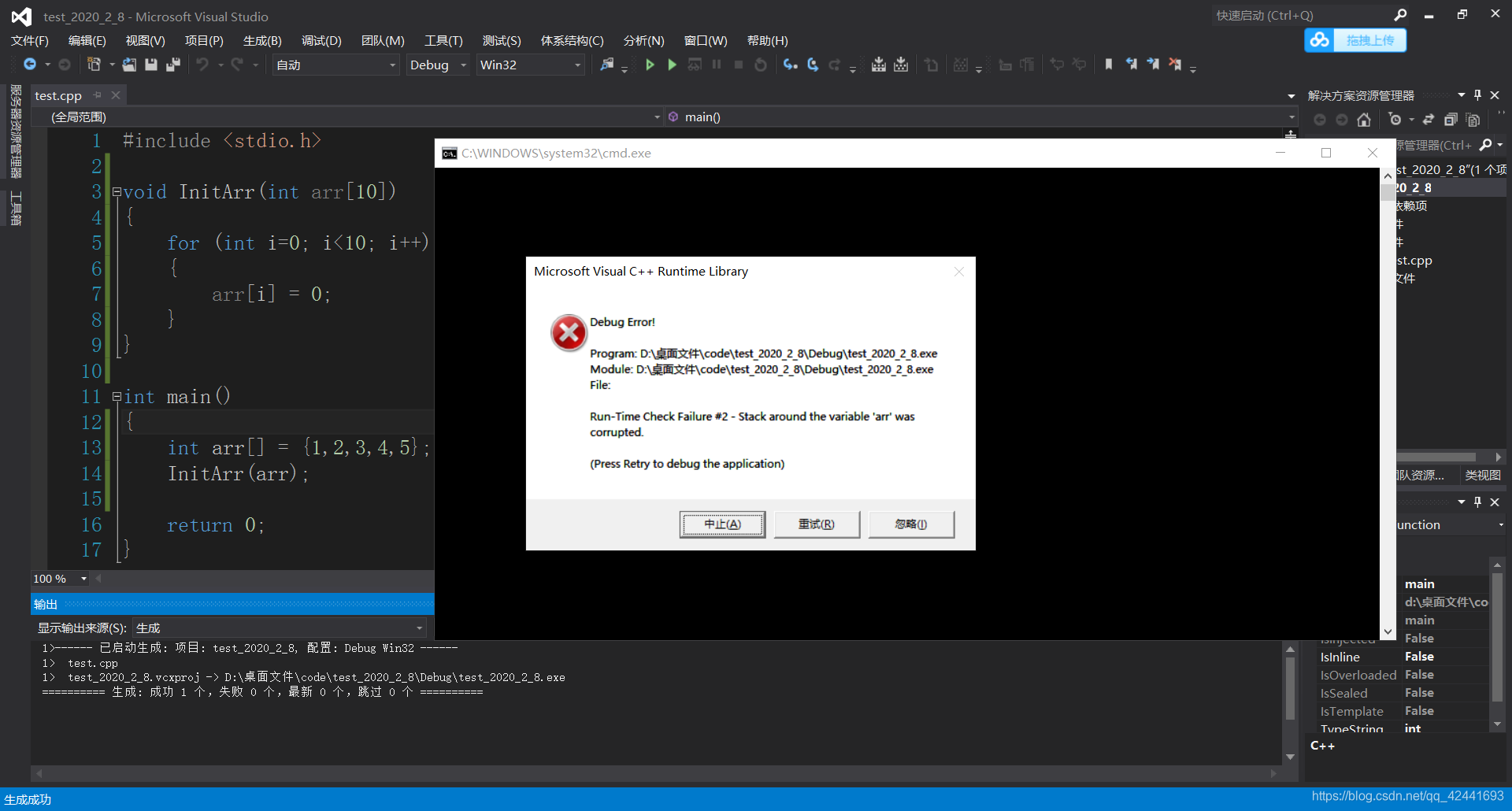The width and height of the screenshot is (1512, 811).
Task: Clear all bookmarks with red X icon
Action: pyautogui.click(x=1175, y=65)
